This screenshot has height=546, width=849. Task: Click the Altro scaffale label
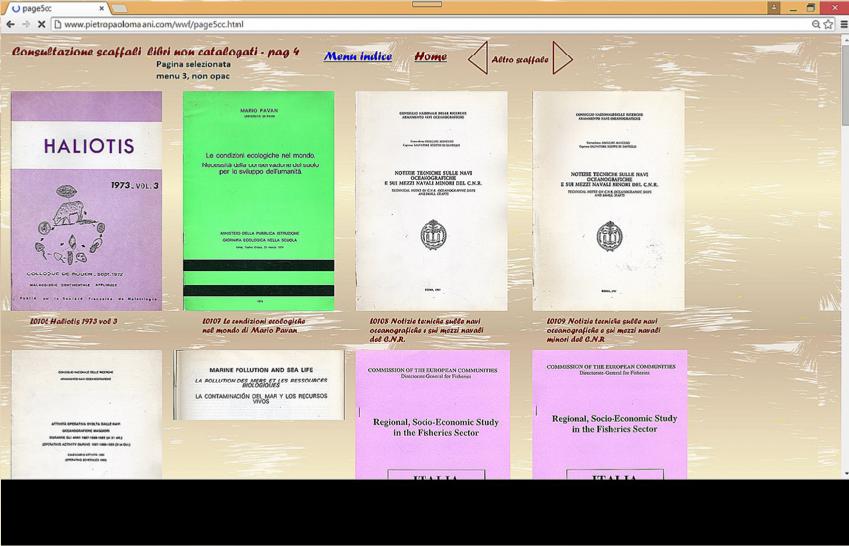click(x=520, y=60)
